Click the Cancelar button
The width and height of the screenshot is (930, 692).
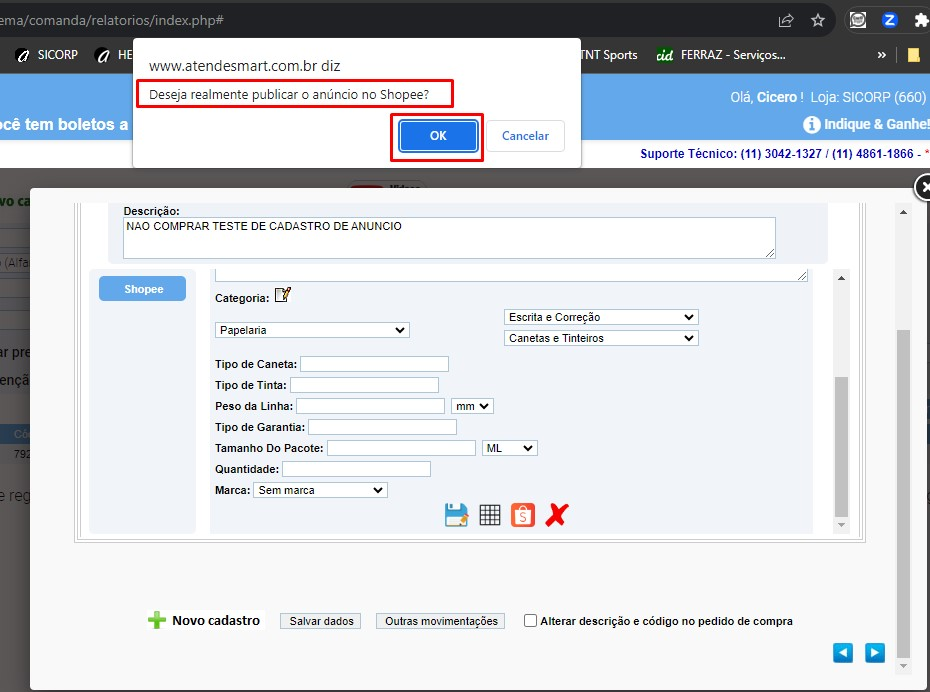tap(525, 136)
